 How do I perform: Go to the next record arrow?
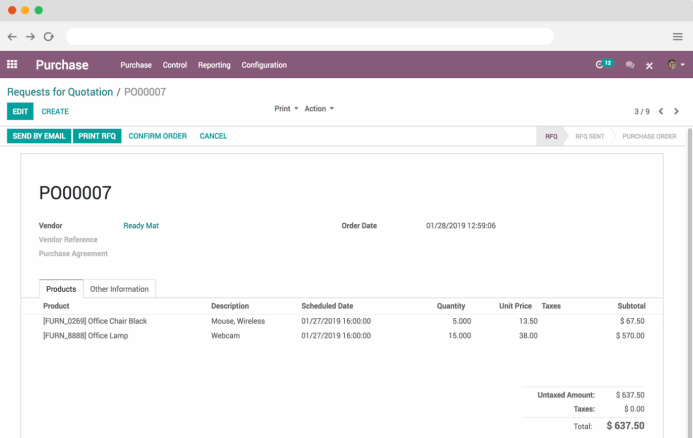677,111
